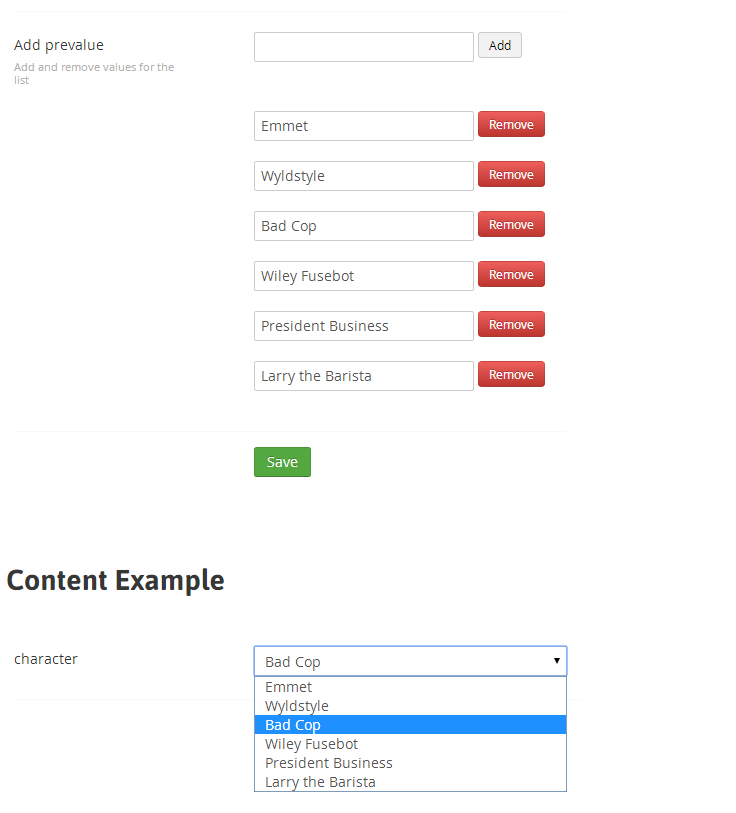
Task: Pick Wyldstyle in the character dropdown list
Action: [x=297, y=706]
